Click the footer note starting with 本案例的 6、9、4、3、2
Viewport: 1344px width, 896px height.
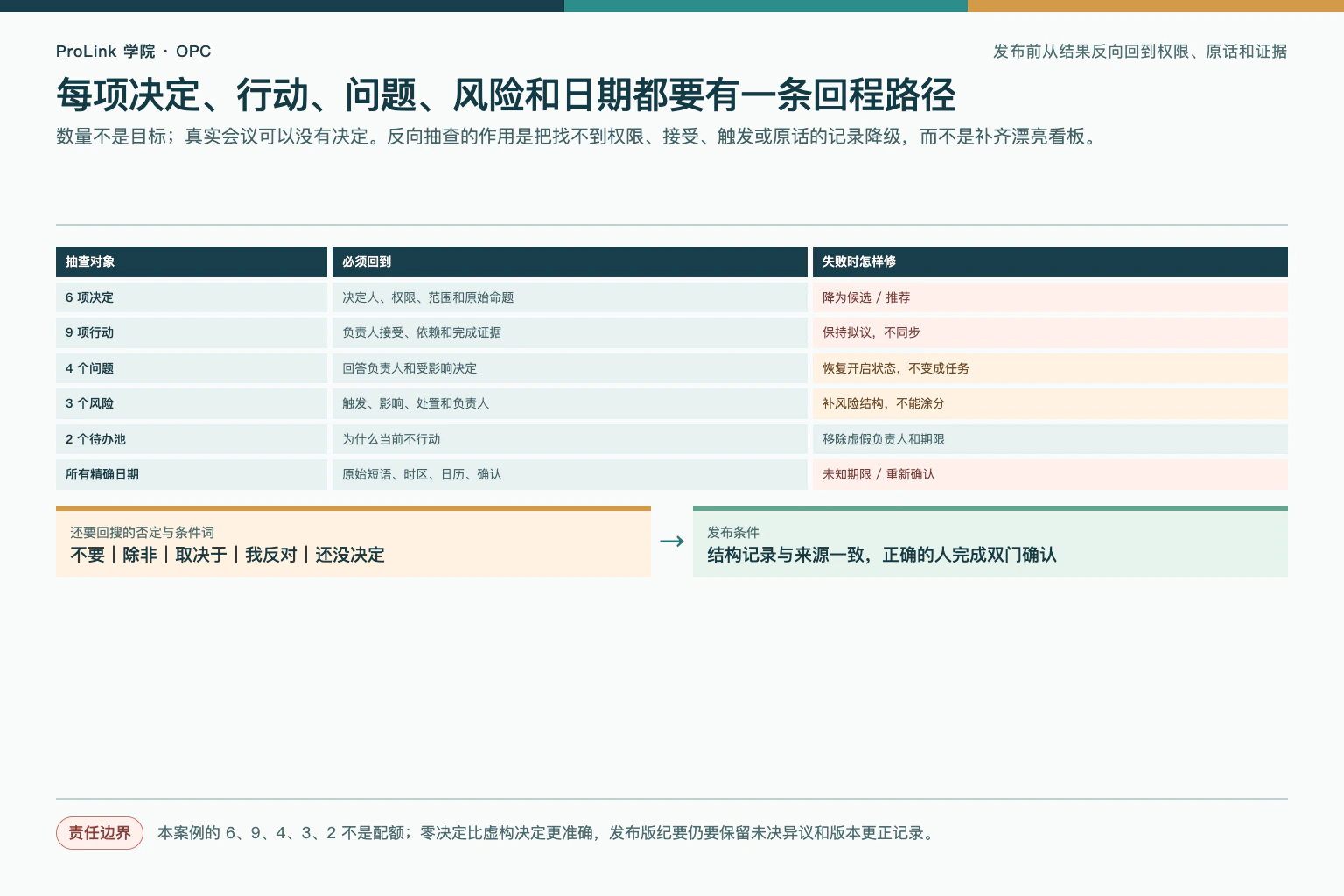coord(549,833)
